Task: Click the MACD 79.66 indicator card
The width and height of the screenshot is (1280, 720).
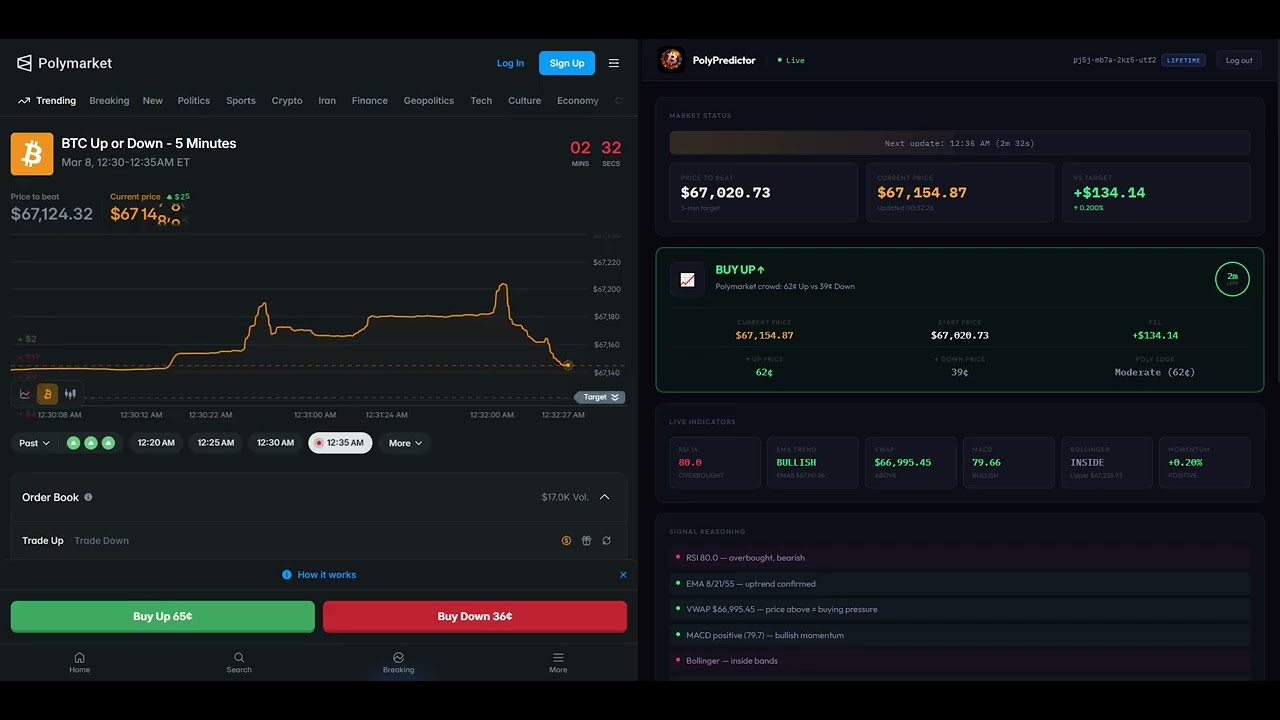Action: [1009, 463]
